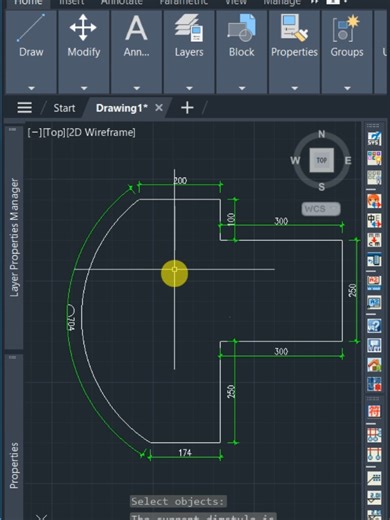Open the Layer Properties Manager palette
Image resolution: width=390 pixels, height=520 pixels.
click(x=14, y=238)
